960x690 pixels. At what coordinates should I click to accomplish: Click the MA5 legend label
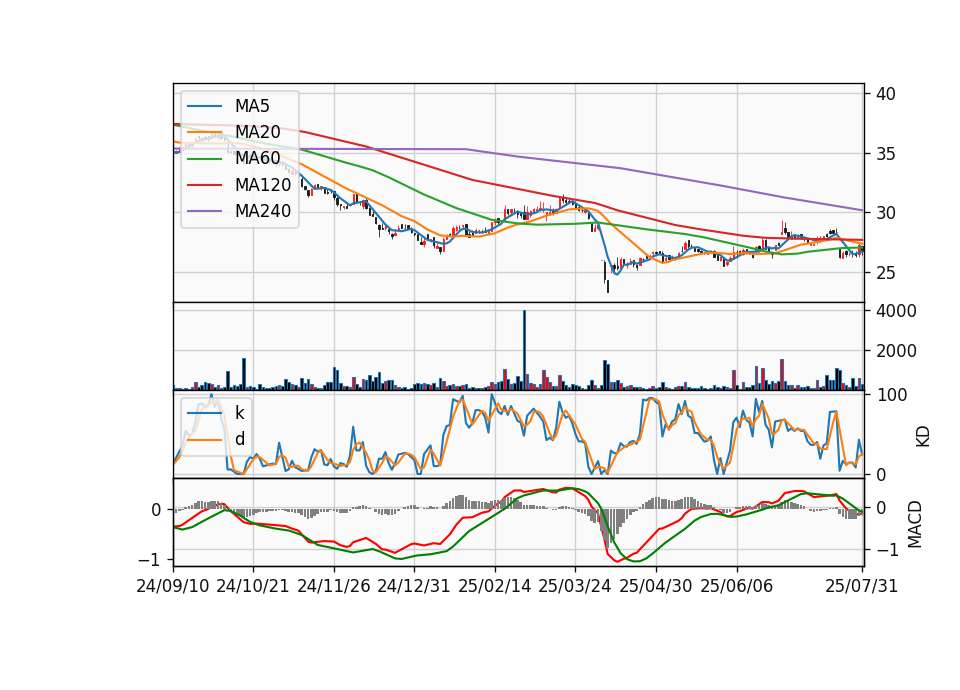pyautogui.click(x=252, y=106)
